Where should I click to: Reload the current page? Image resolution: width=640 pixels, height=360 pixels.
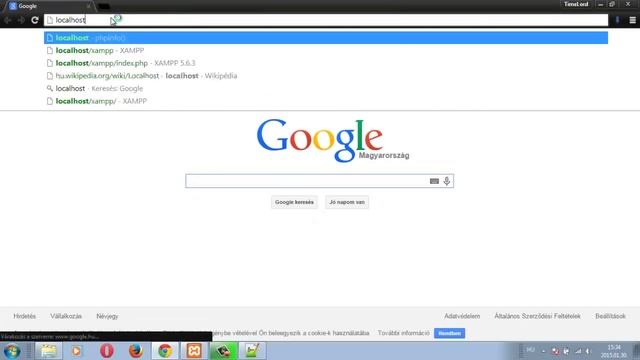coord(35,20)
